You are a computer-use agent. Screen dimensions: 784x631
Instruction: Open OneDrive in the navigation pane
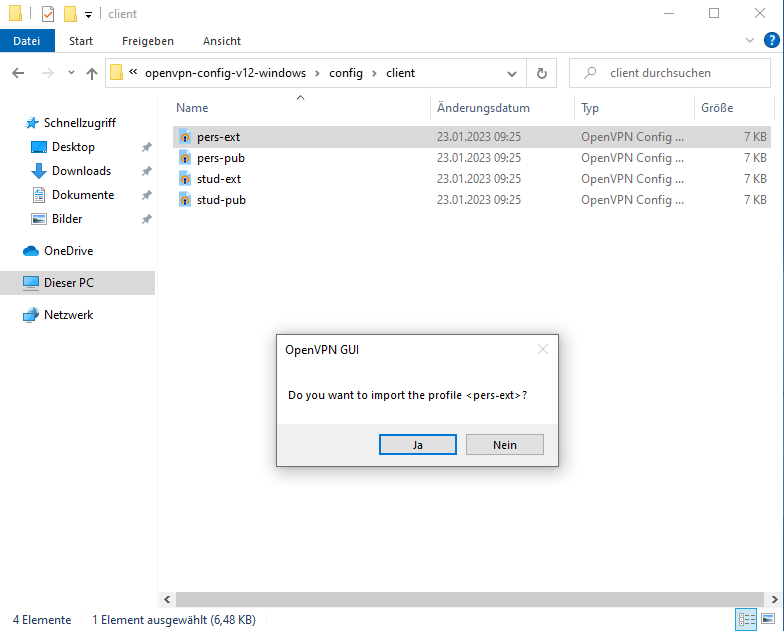click(x=68, y=251)
